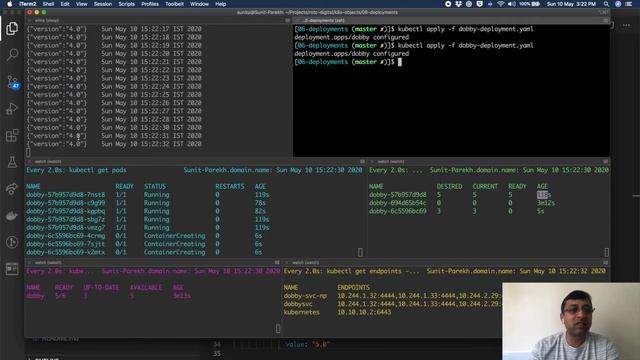The image size is (640, 360).
Task: Click the RESTARTS column header in the pods pane
Action: pos(230,187)
